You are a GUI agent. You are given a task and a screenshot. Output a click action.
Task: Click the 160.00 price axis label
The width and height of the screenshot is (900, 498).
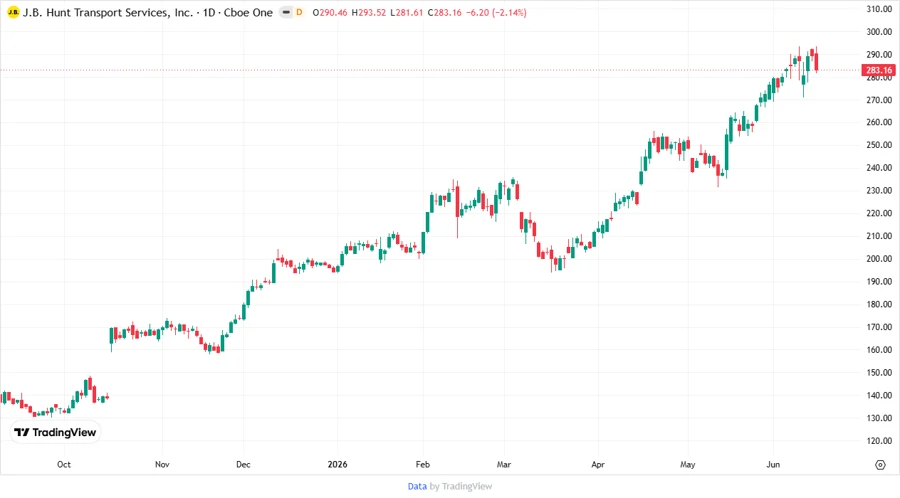coord(879,350)
